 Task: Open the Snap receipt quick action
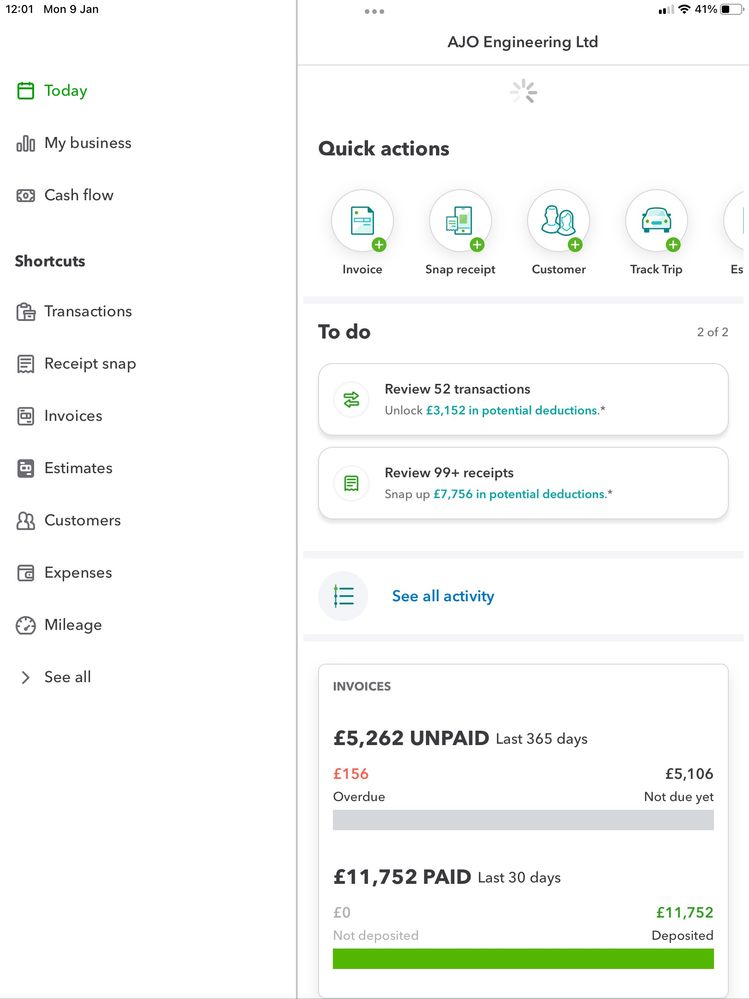point(460,221)
